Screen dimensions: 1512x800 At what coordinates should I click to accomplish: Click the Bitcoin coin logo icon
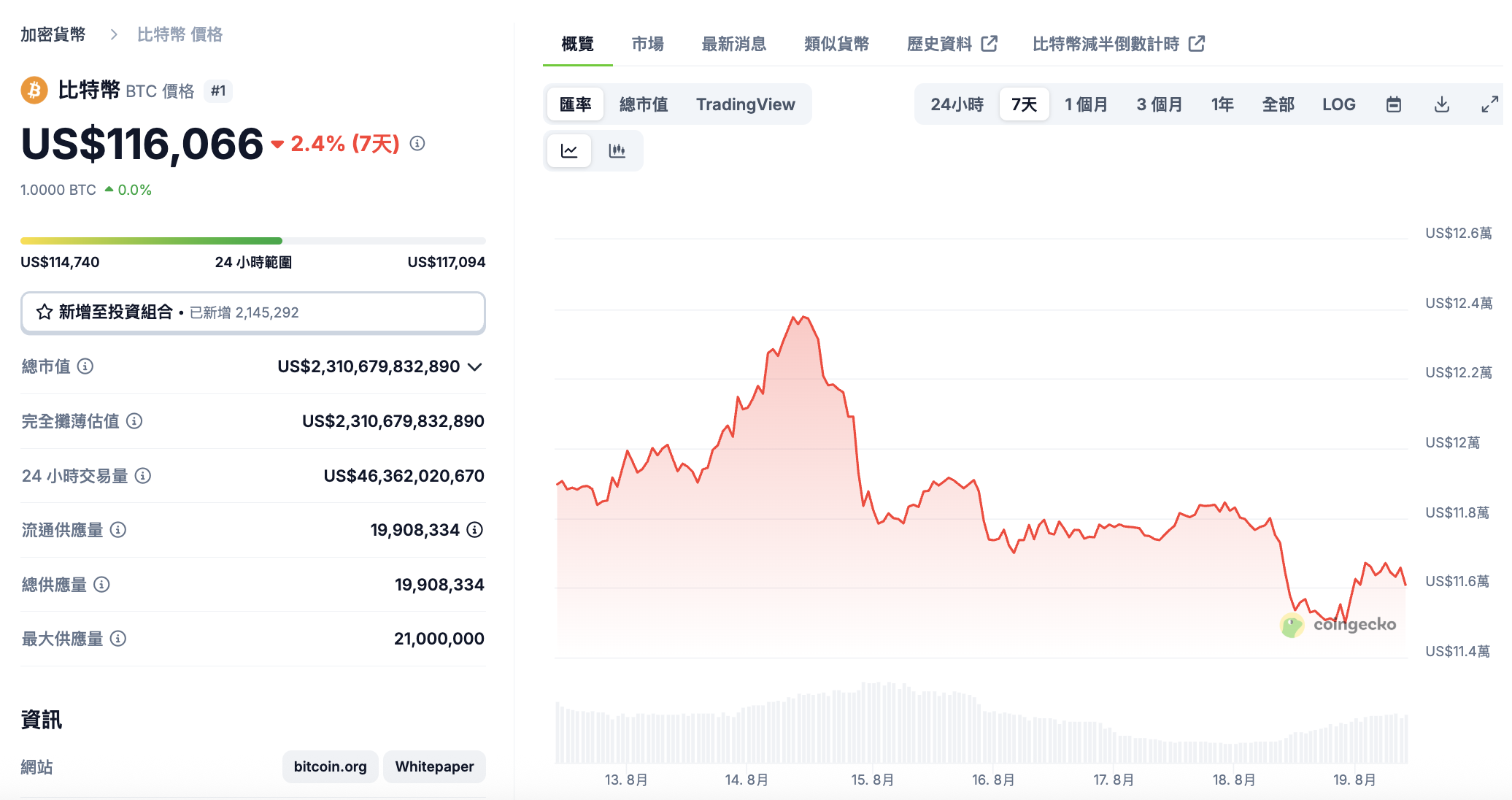pyautogui.click(x=34, y=91)
